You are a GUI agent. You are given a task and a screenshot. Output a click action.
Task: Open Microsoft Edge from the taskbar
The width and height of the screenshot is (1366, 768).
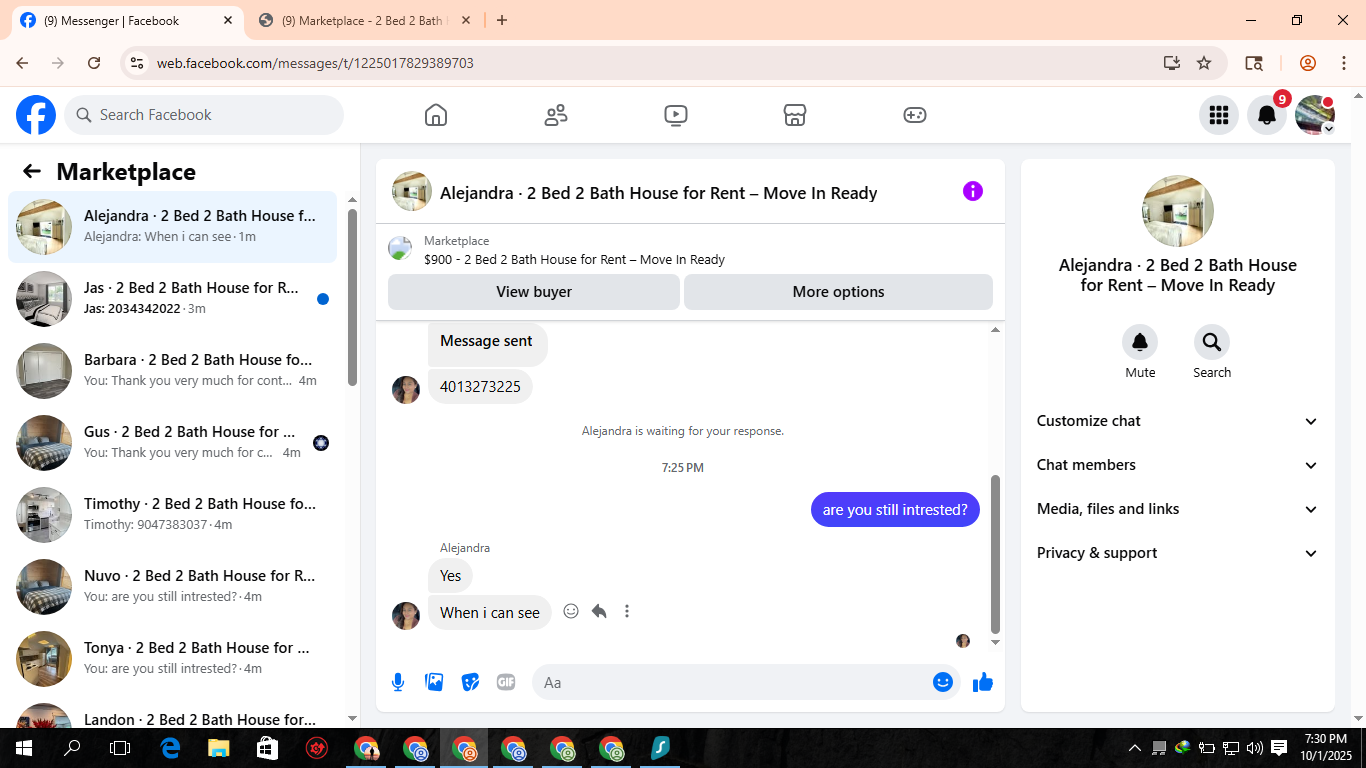click(x=170, y=748)
